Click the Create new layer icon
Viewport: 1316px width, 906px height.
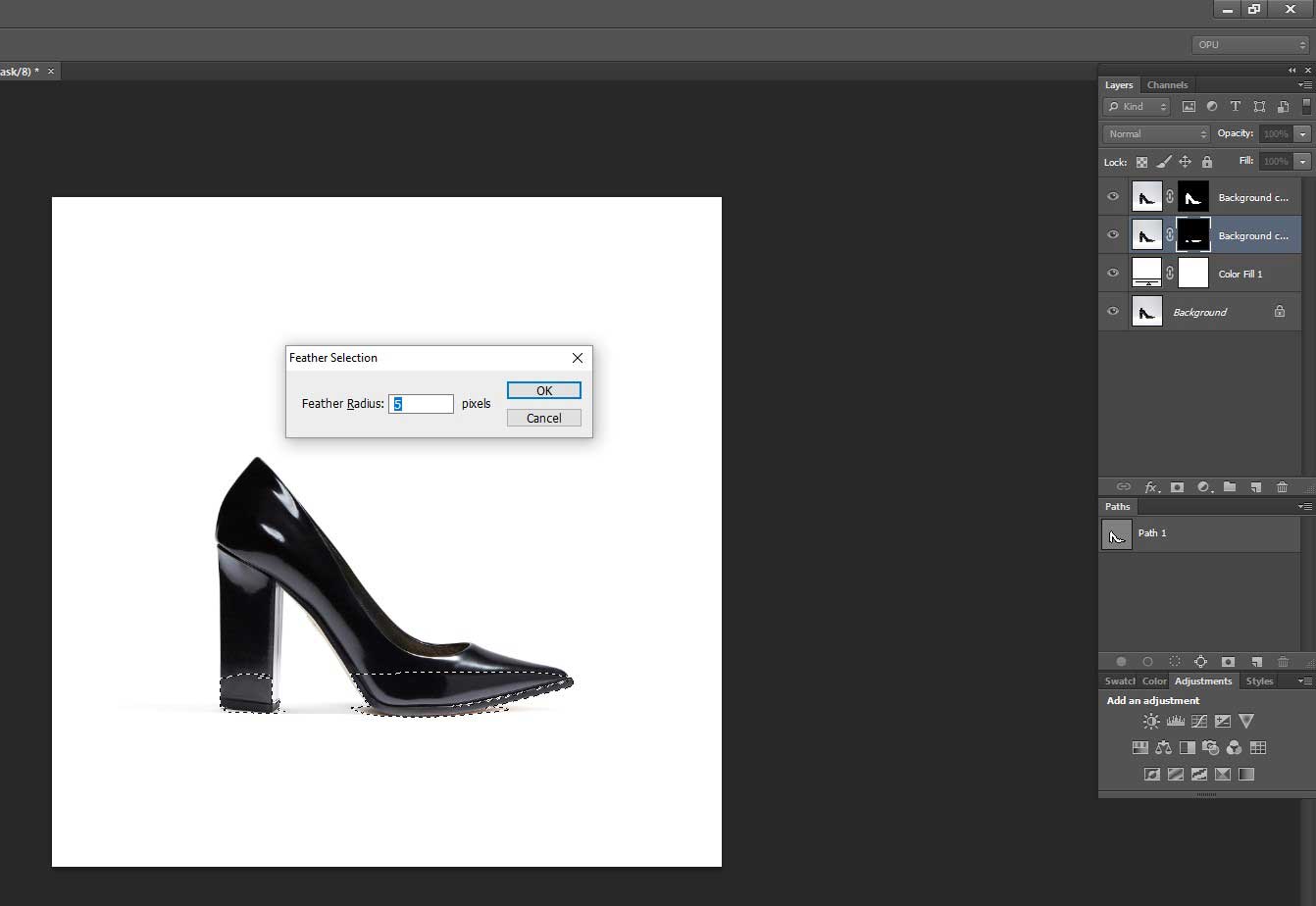(1256, 486)
